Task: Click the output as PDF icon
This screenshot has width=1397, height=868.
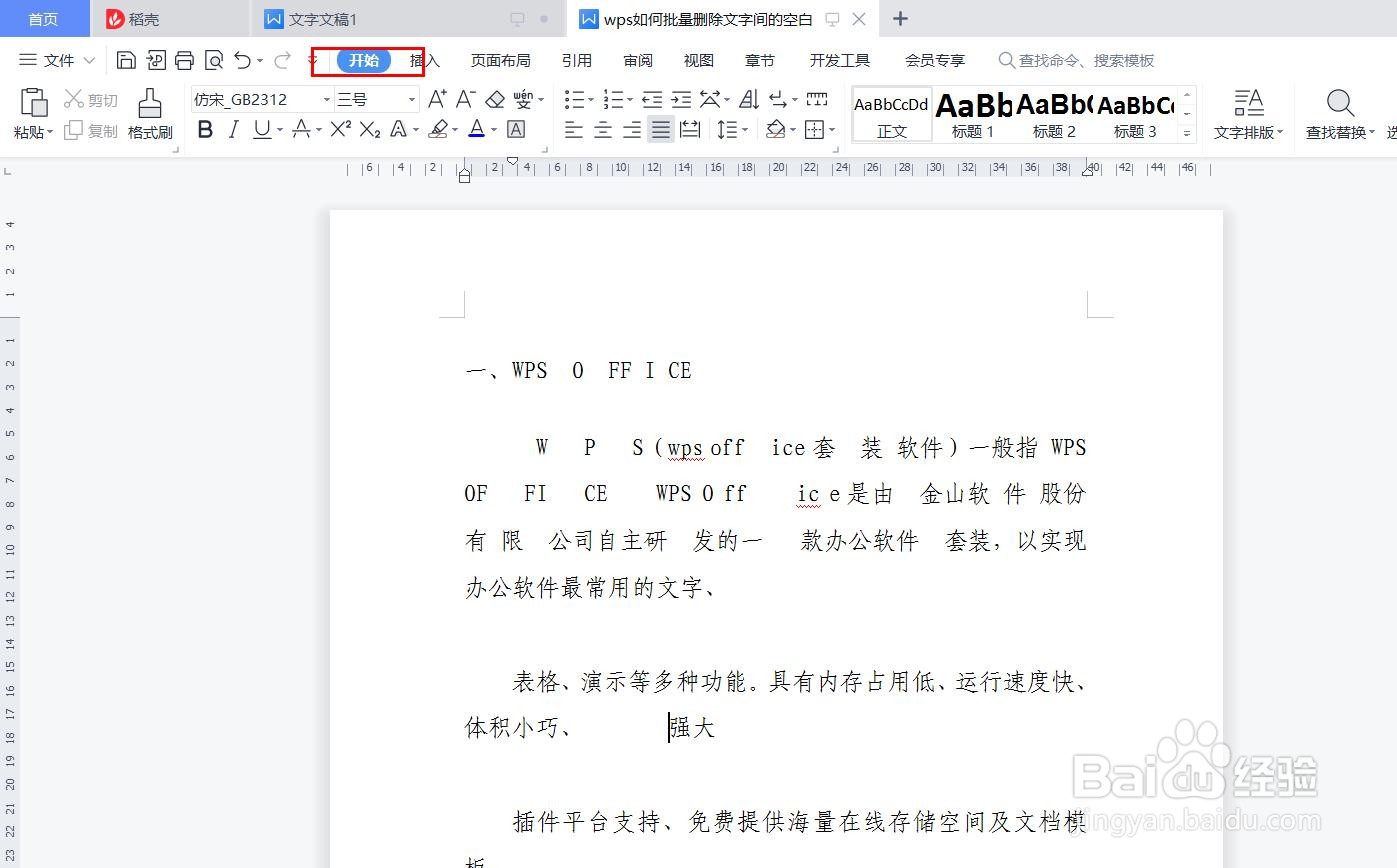Action: (155, 60)
